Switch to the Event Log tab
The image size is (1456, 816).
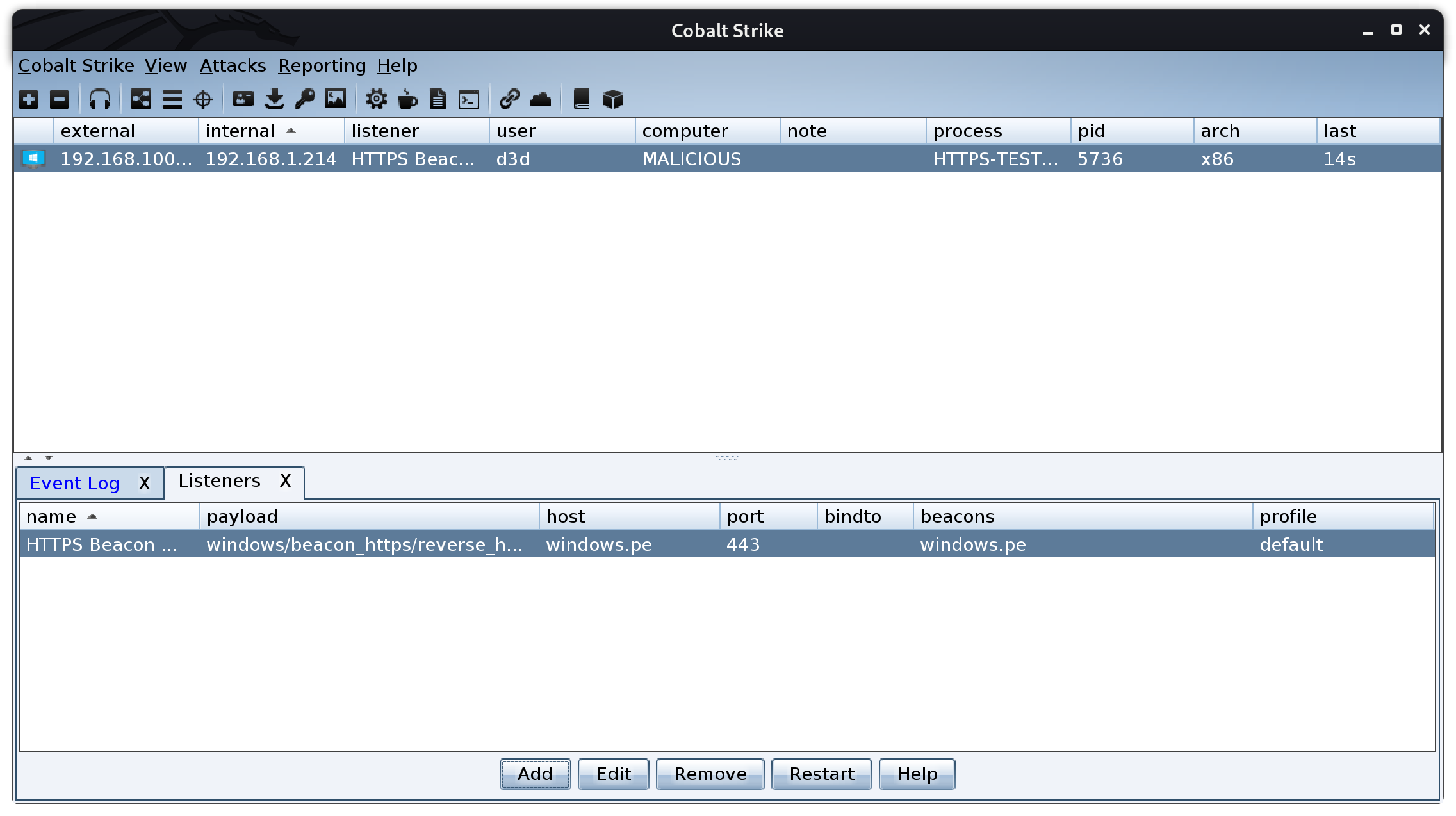click(75, 483)
